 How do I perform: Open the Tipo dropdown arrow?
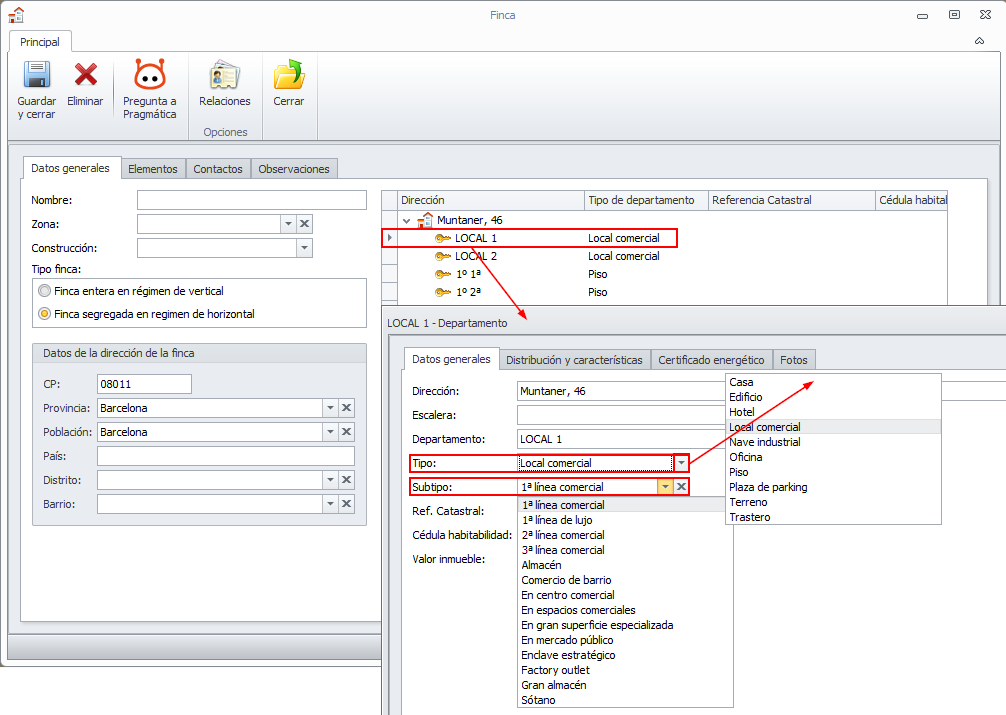[x=681, y=463]
